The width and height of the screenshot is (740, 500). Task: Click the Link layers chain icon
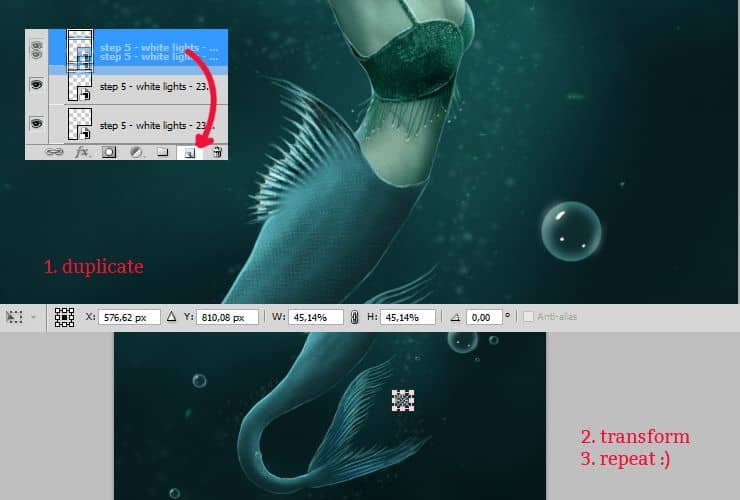54,152
